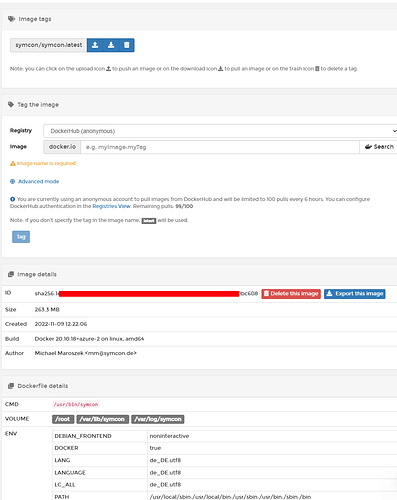Open the Registry dropdown showing DockerHub (anonymous)
This screenshot has width=397, height=500.
pyautogui.click(x=220, y=131)
